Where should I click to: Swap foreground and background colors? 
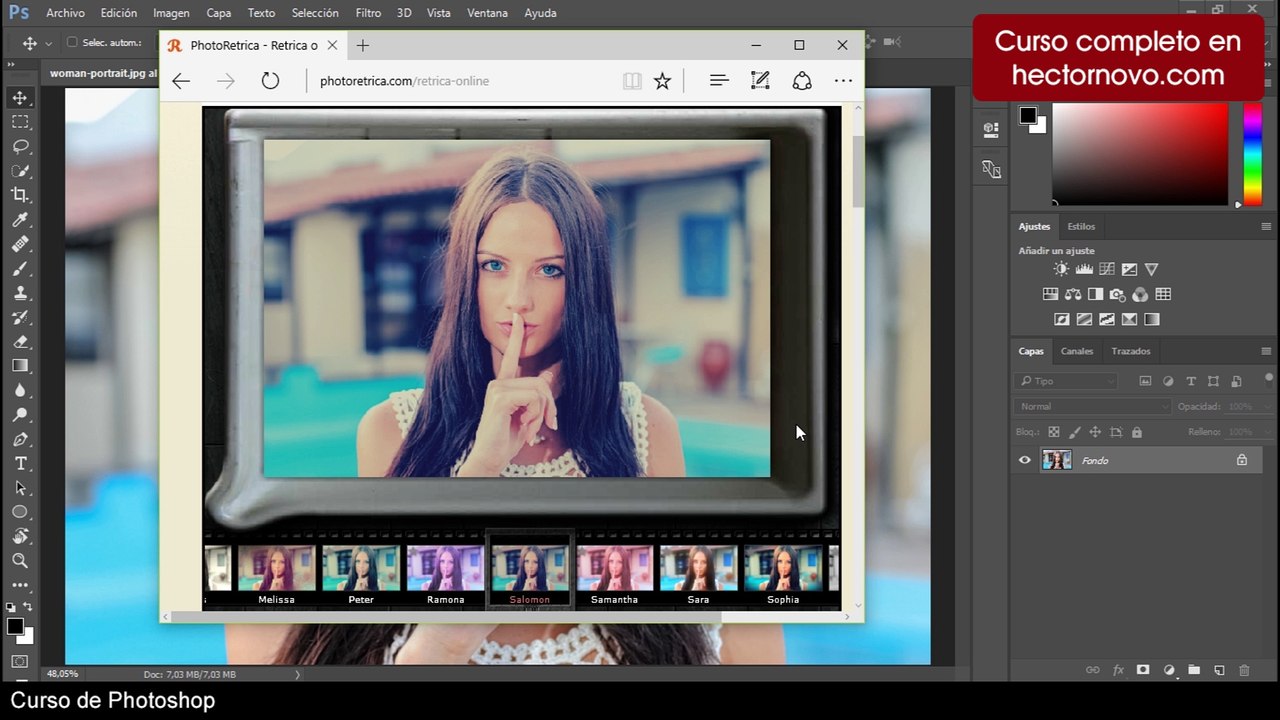pyautogui.click(x=27, y=607)
